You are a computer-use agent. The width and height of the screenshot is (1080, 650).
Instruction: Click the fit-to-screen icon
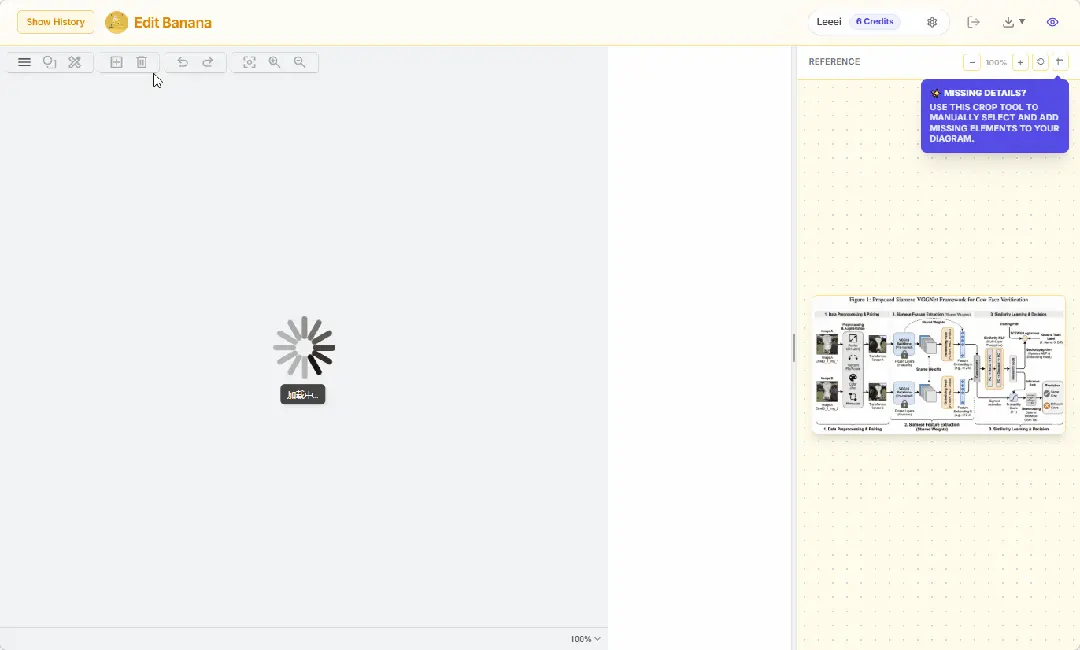[249, 62]
